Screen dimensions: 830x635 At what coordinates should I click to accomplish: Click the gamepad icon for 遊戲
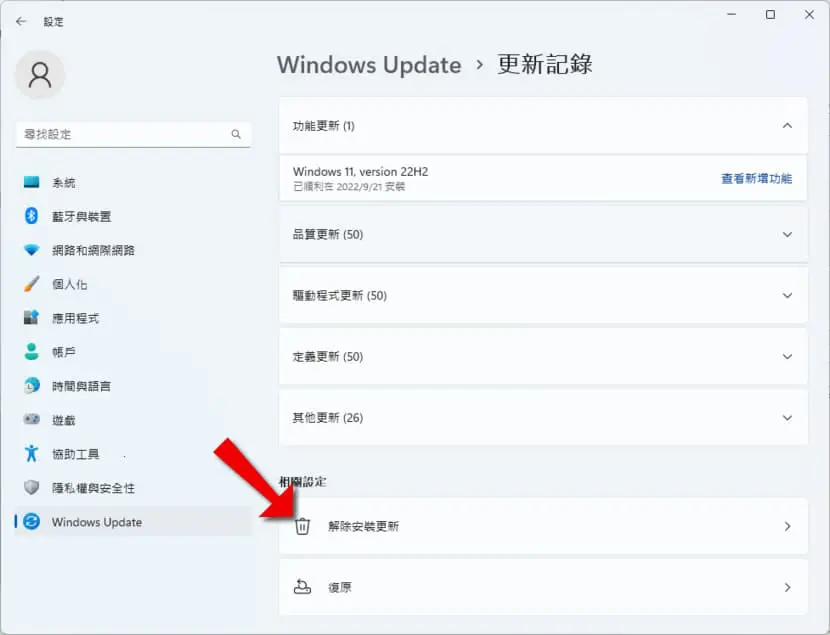31,419
